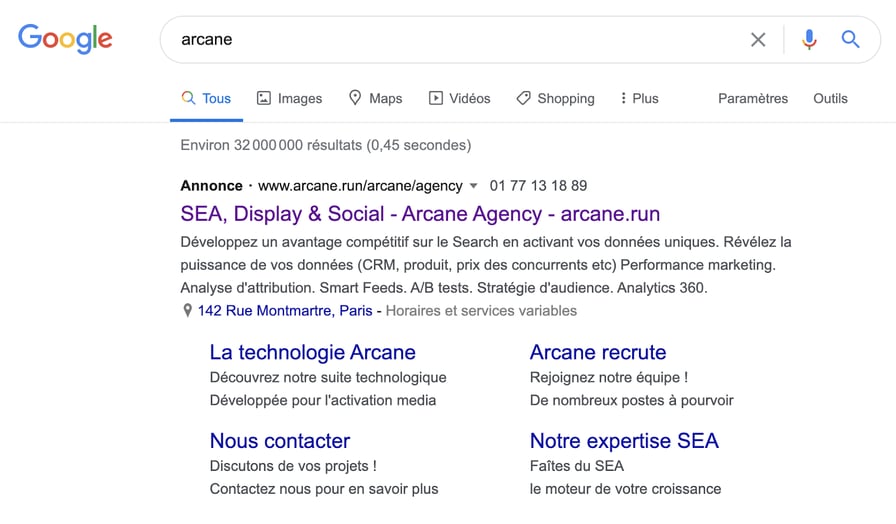Open 'SEA, Display & Social - Arcane Agency' ad
Screen dimensions: 896x524
pyautogui.click(x=420, y=214)
